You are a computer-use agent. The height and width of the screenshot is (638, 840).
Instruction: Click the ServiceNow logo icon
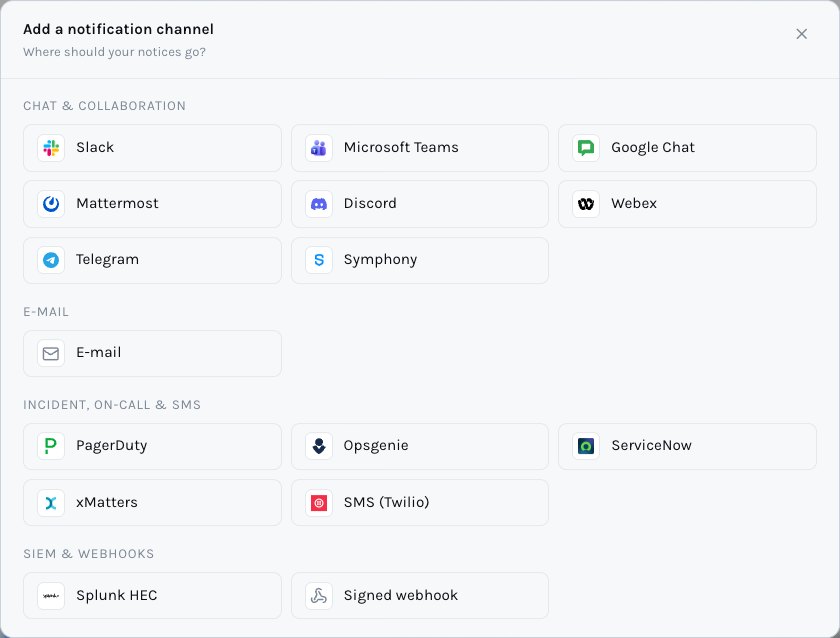(586, 446)
